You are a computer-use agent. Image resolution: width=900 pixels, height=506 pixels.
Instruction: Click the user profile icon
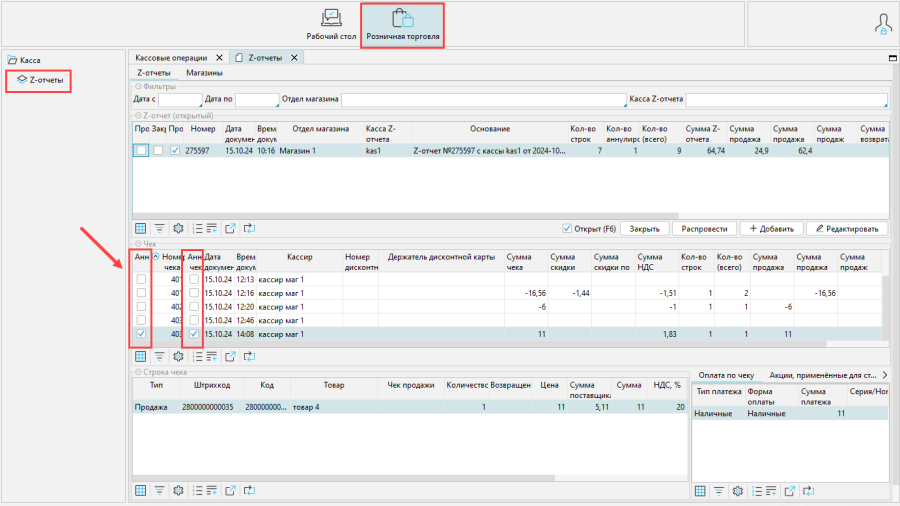882,24
